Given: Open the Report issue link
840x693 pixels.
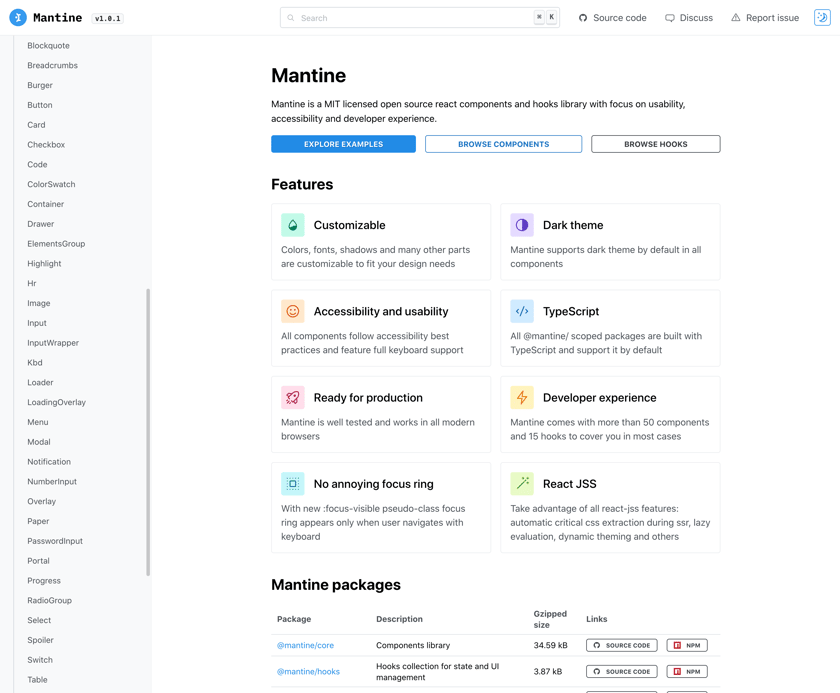Looking at the screenshot, I should click(765, 18).
